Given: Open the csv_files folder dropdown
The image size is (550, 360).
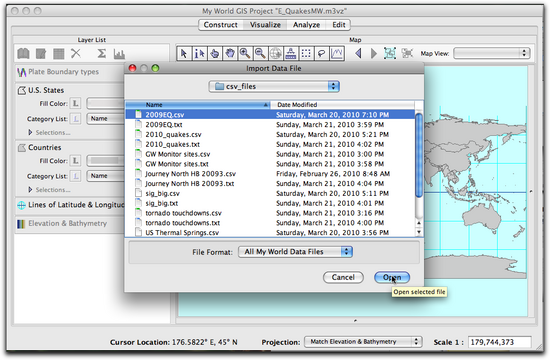Looking at the screenshot, I should 274,86.
